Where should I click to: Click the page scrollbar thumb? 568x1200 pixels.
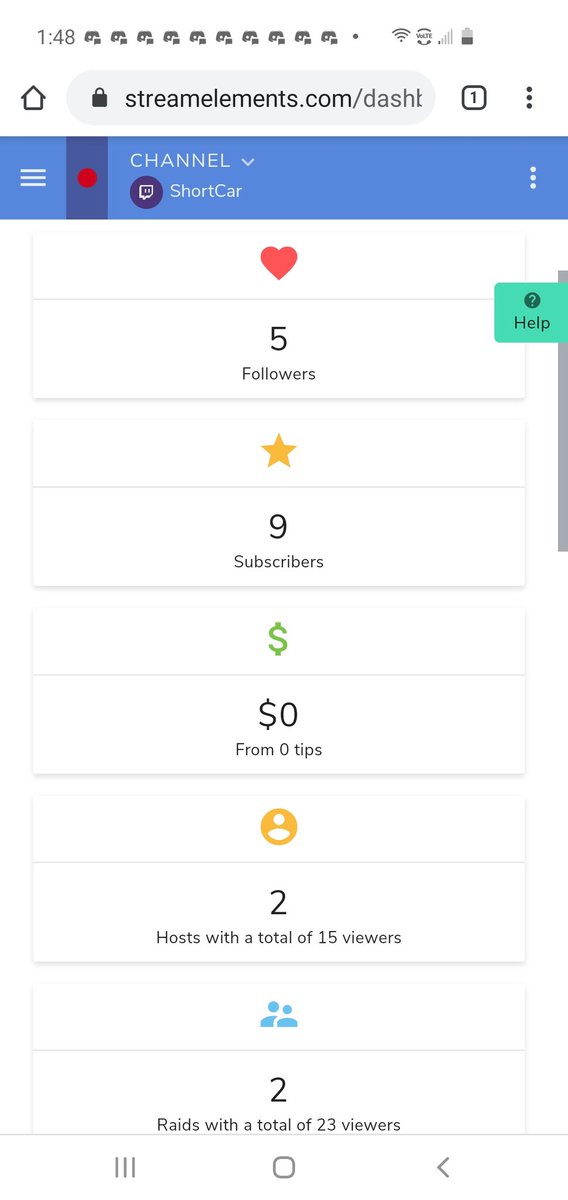(x=563, y=410)
